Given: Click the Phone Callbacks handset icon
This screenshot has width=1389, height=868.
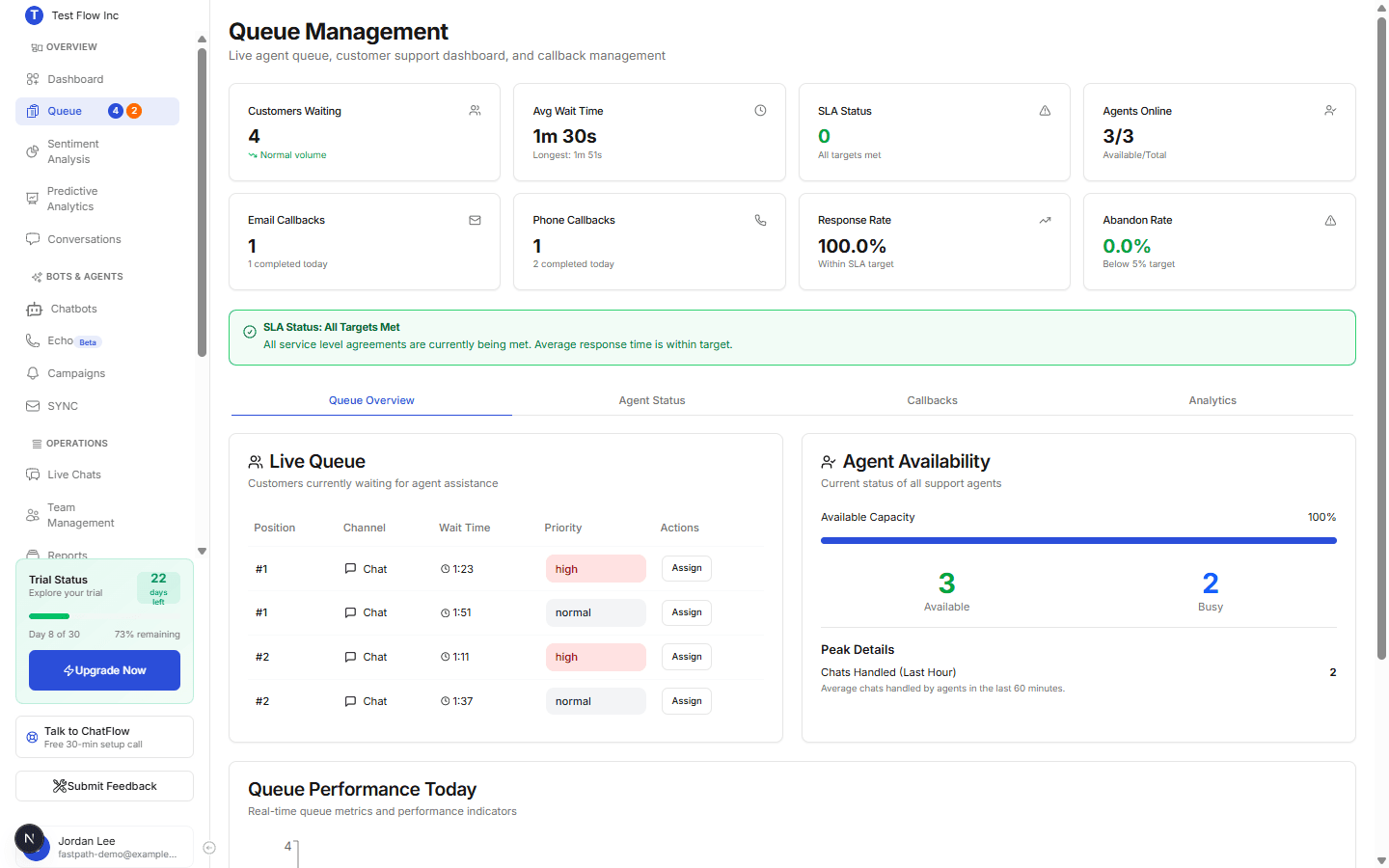Looking at the screenshot, I should pyautogui.click(x=760, y=220).
